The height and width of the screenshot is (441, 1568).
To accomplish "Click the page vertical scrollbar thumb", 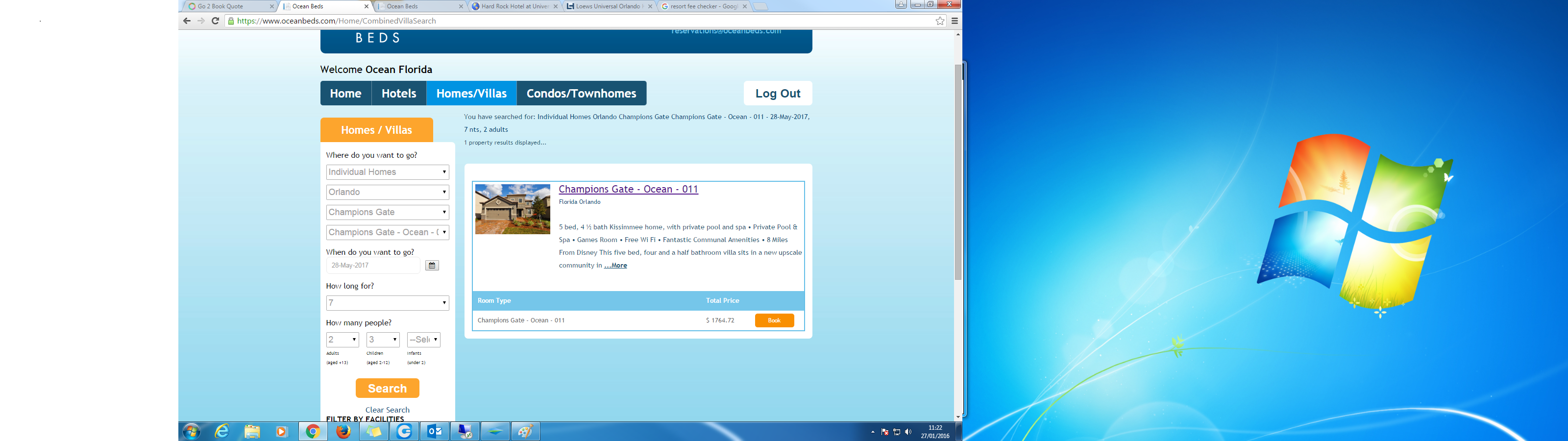I will point(958,172).
